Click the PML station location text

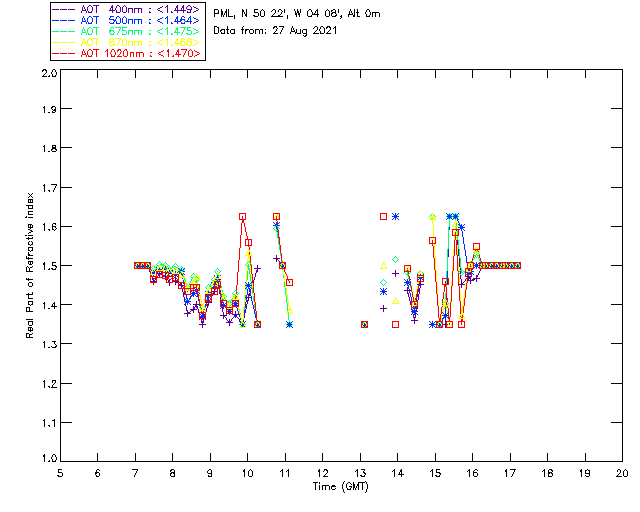[x=297, y=14]
